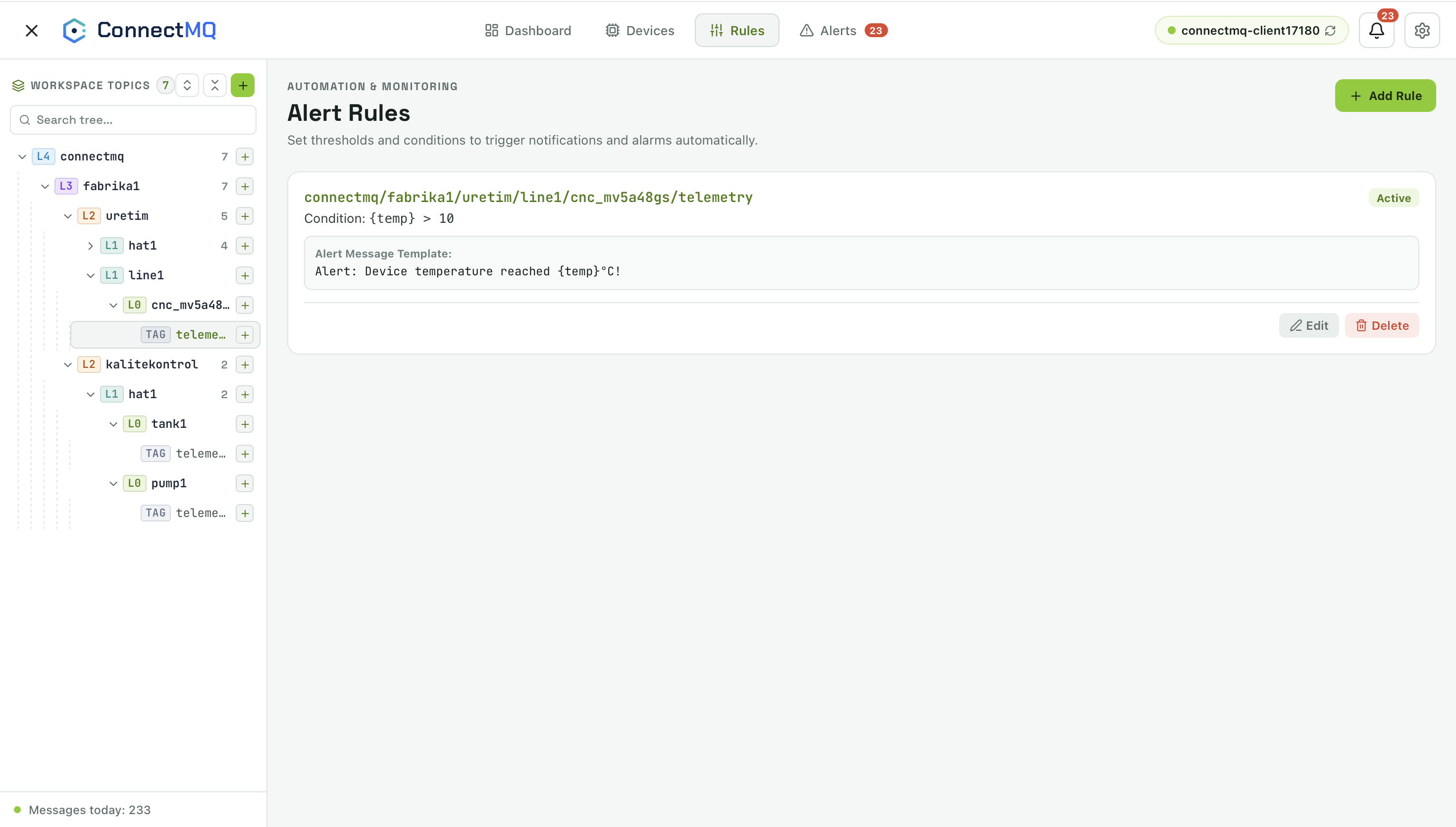Collapse all workspace topics
Screen dimensions: 1456x827
[x=214, y=85]
